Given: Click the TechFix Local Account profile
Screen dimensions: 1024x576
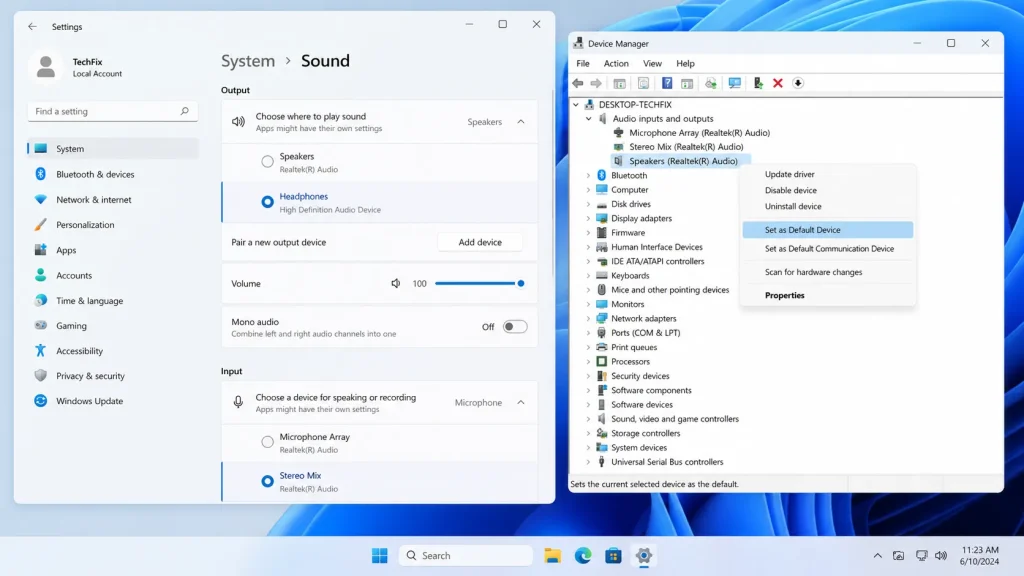Looking at the screenshot, I should pyautogui.click(x=78, y=67).
